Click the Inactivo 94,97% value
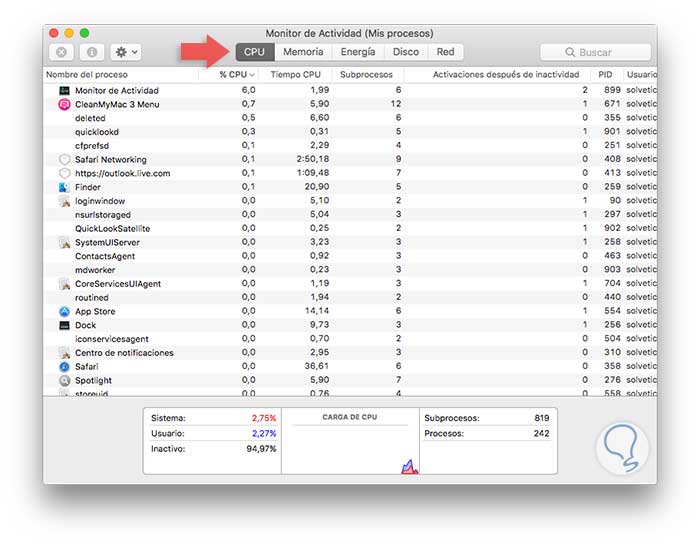This screenshot has width=700, height=546. tap(261, 449)
